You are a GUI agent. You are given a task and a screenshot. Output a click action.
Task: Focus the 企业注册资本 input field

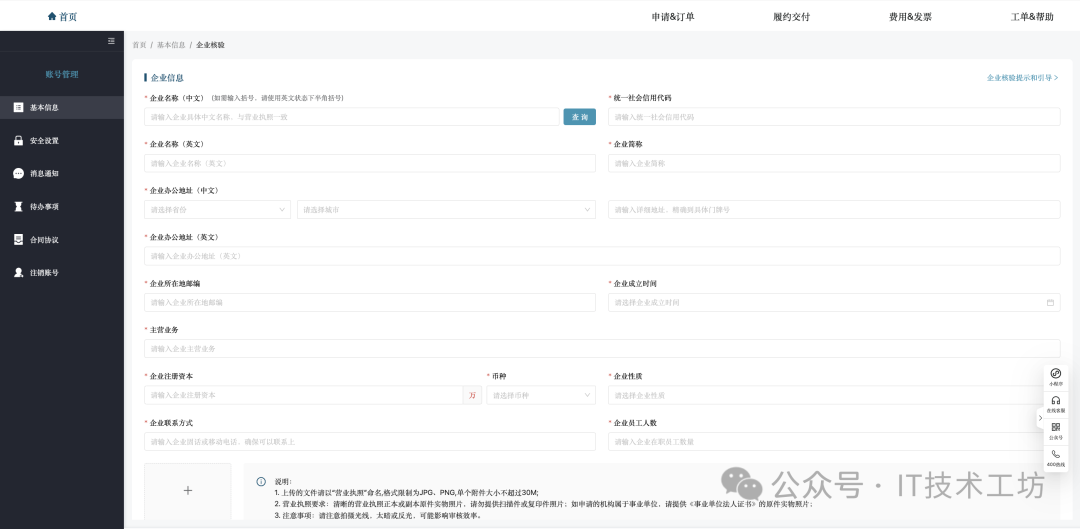click(303, 395)
